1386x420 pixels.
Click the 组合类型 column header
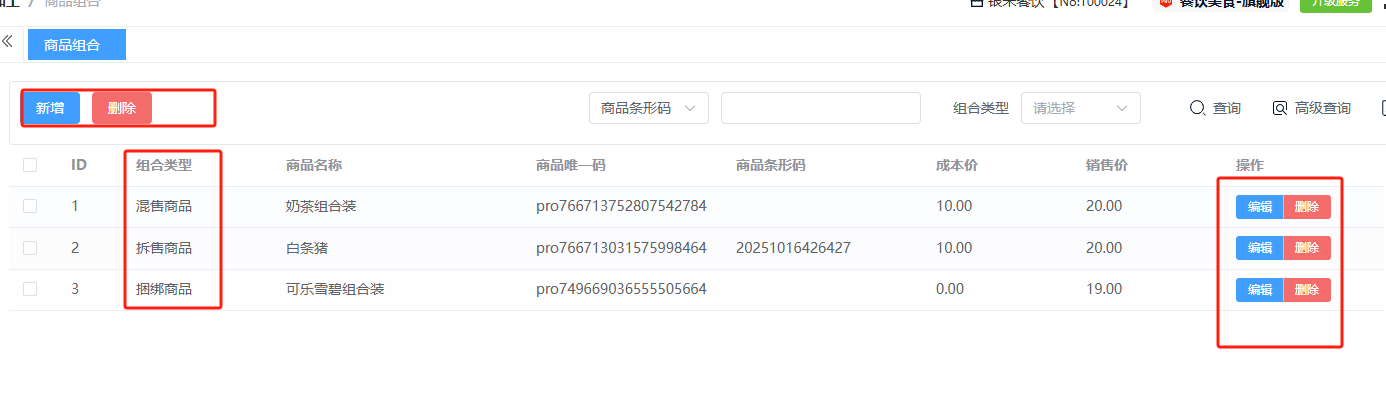click(x=164, y=165)
